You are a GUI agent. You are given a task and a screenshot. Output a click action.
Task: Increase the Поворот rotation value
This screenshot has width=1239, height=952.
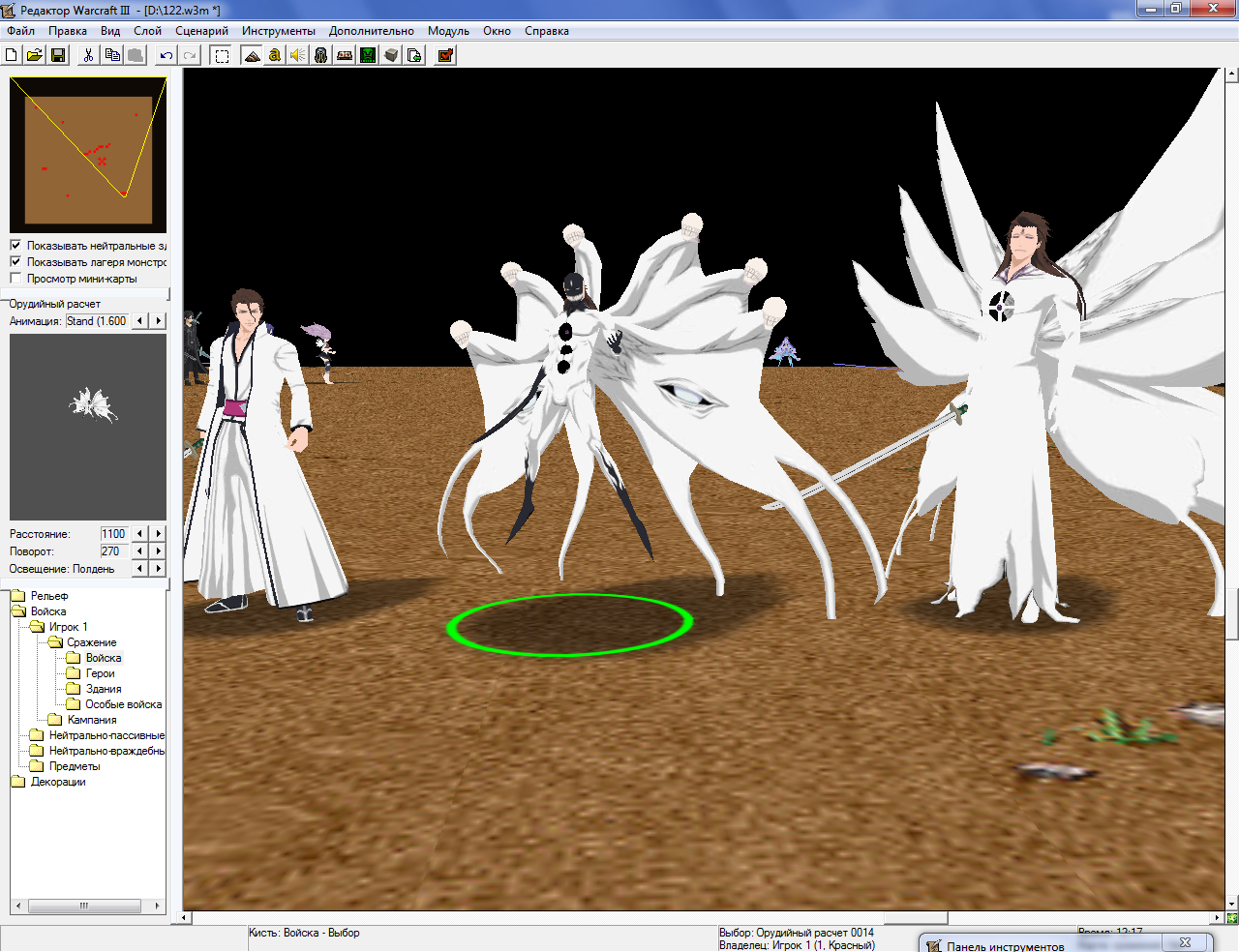coord(159,551)
